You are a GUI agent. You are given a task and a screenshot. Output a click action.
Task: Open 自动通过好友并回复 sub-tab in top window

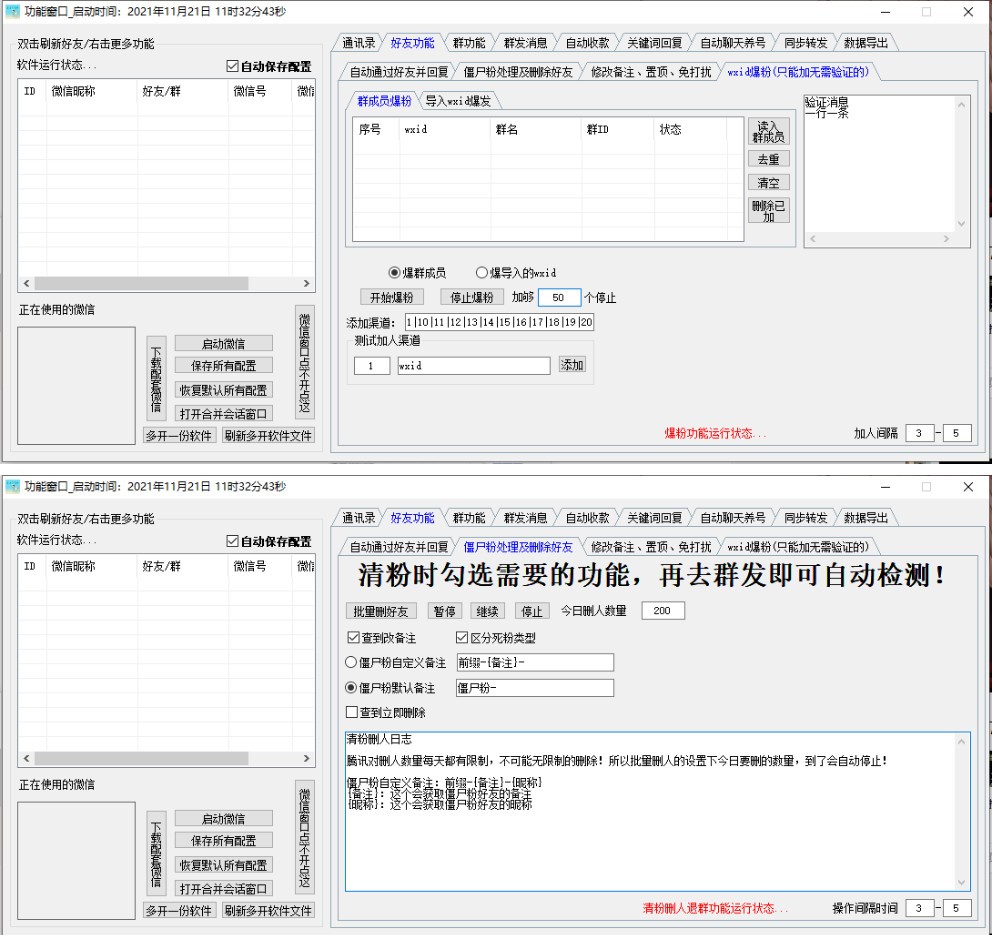(x=399, y=71)
